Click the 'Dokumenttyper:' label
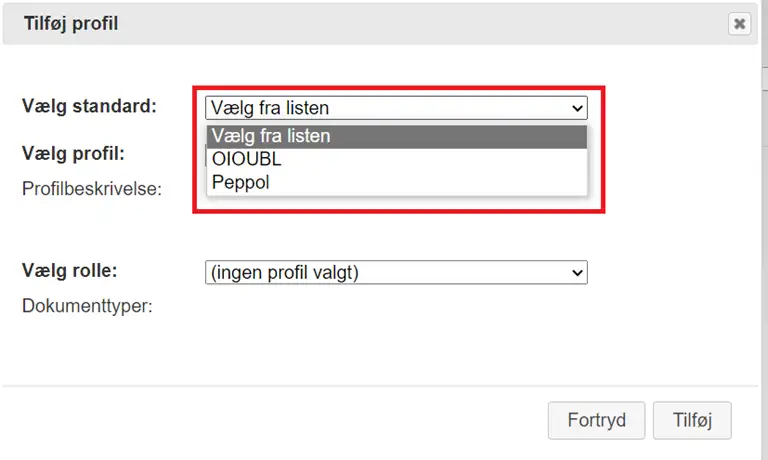Screen dimensions: 768x460 point(86,306)
